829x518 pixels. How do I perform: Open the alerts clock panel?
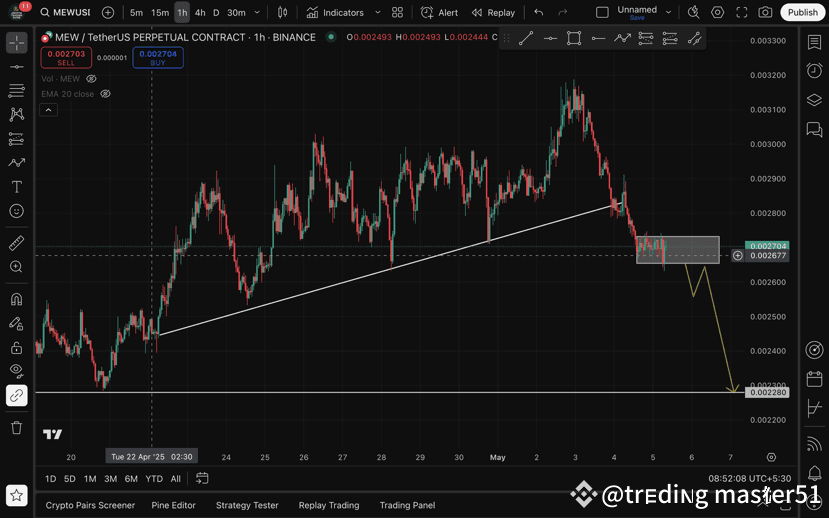(x=814, y=70)
